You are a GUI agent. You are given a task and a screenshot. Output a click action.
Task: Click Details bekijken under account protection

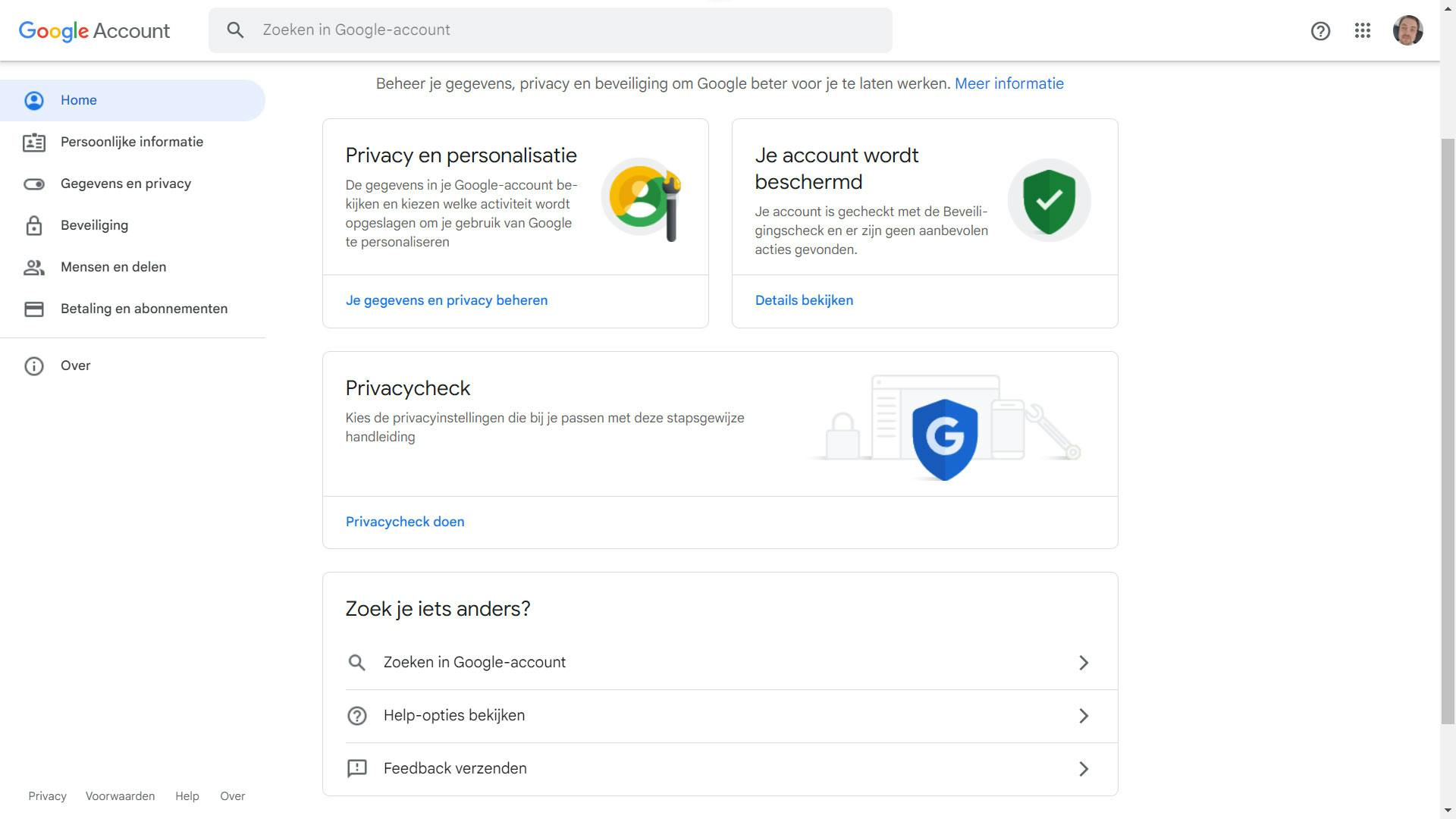click(804, 300)
